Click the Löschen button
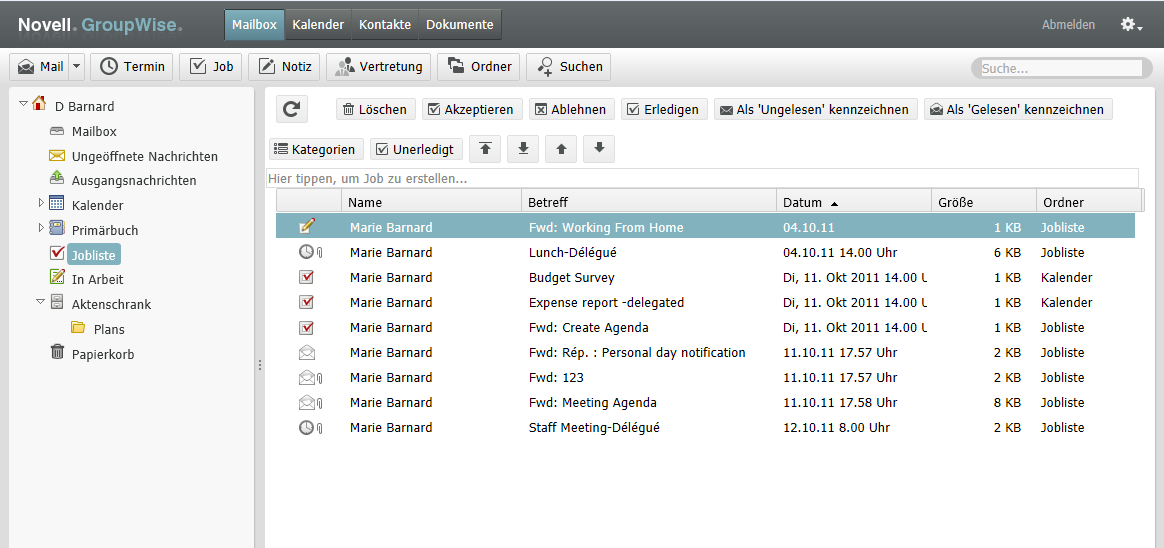 (374, 110)
